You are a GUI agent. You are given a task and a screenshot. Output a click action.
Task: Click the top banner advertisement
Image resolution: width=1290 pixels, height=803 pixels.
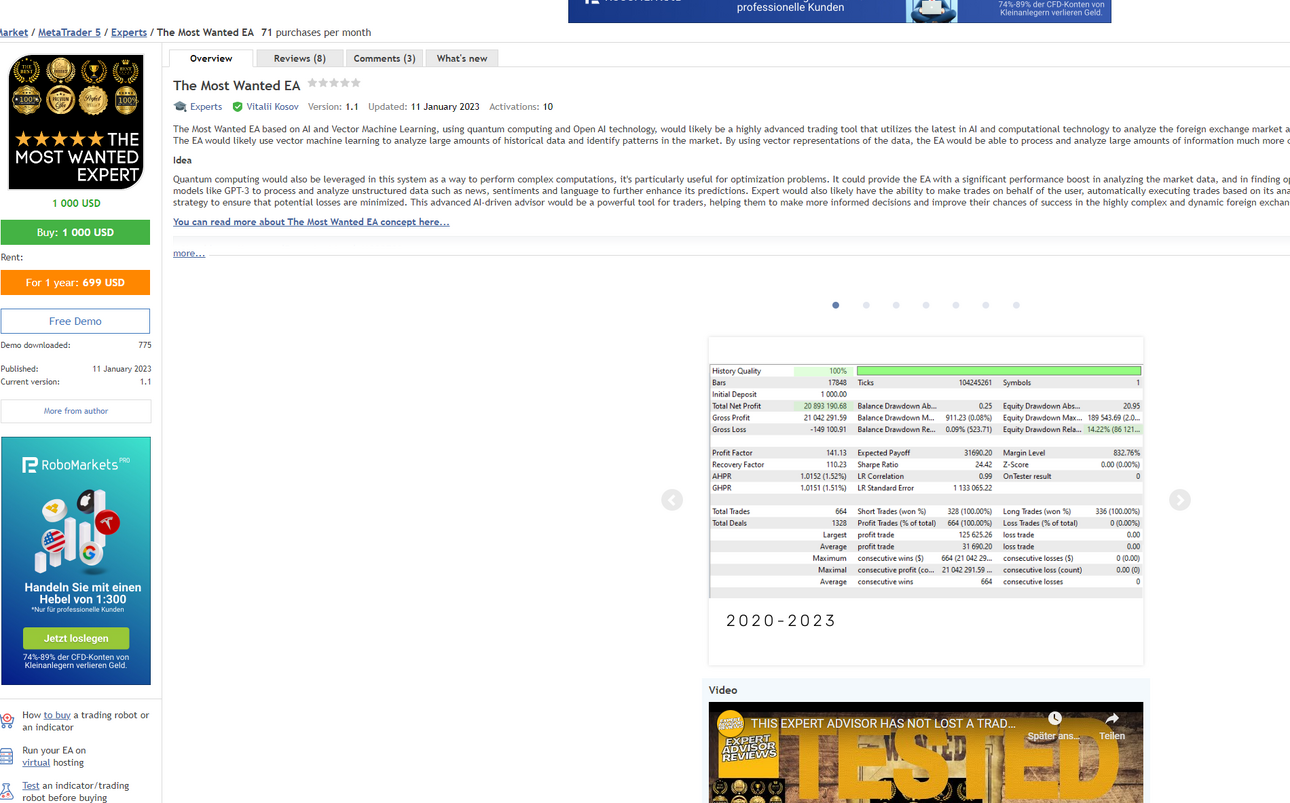tap(839, 11)
